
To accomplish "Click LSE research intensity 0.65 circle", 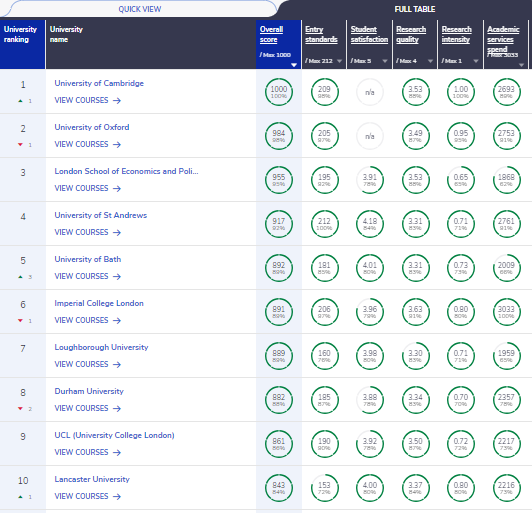I will pyautogui.click(x=461, y=180).
